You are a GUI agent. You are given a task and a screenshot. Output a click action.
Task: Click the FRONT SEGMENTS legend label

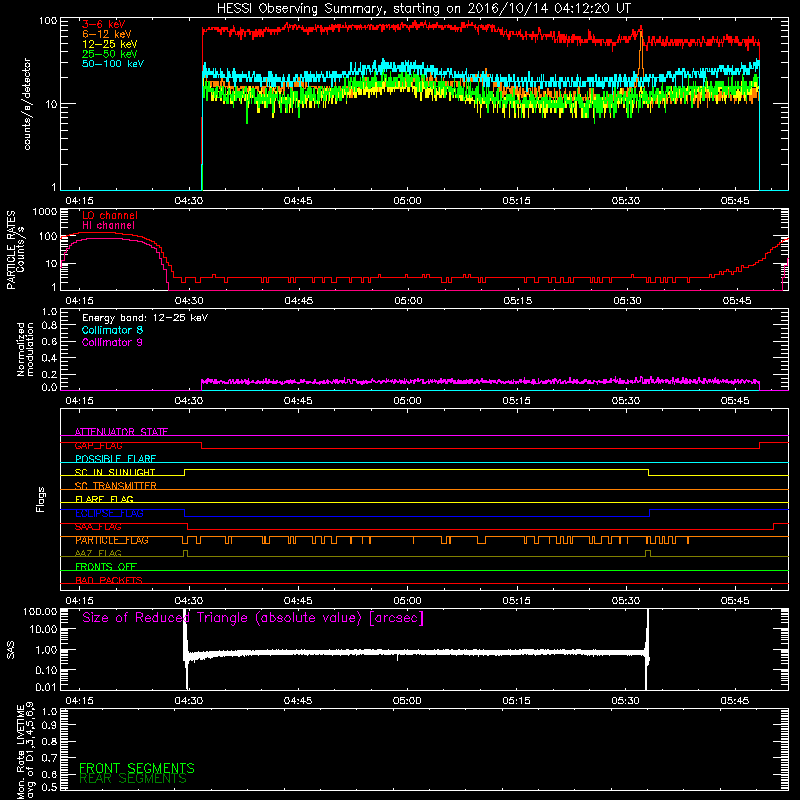click(x=137, y=768)
